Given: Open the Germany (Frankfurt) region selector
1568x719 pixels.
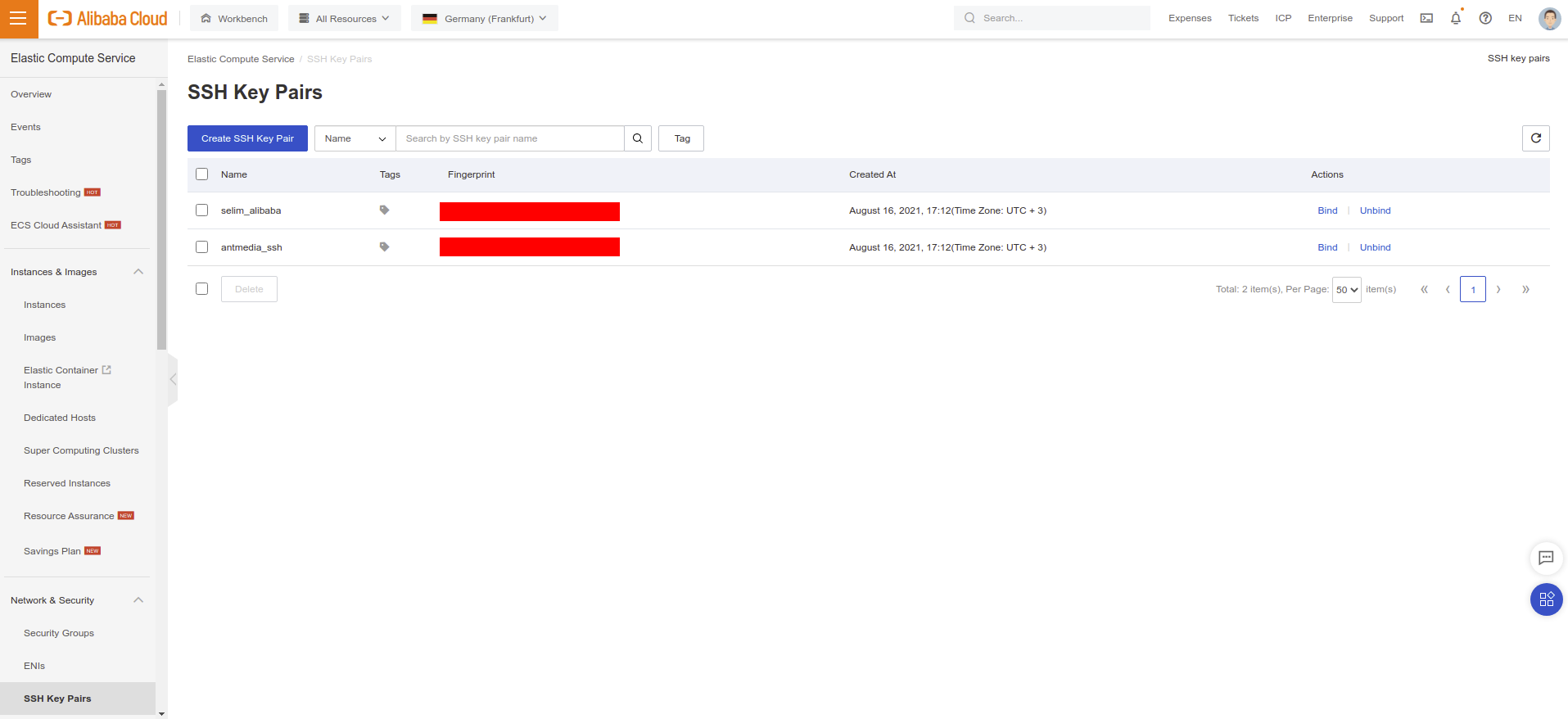Looking at the screenshot, I should (485, 18).
